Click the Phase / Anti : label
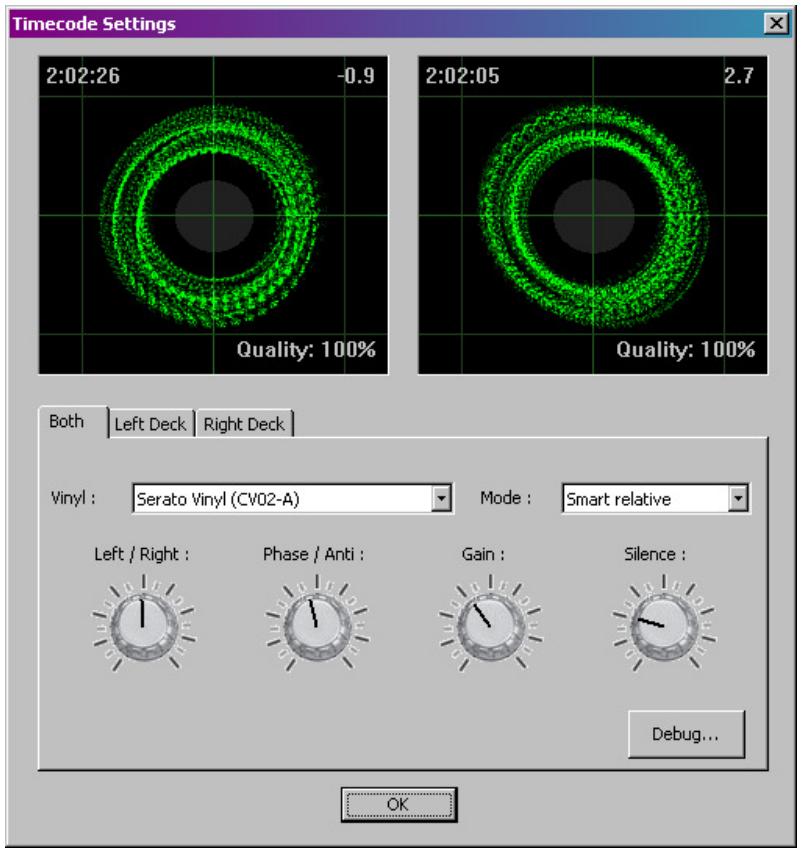The height and width of the screenshot is (848, 801). pos(314,554)
